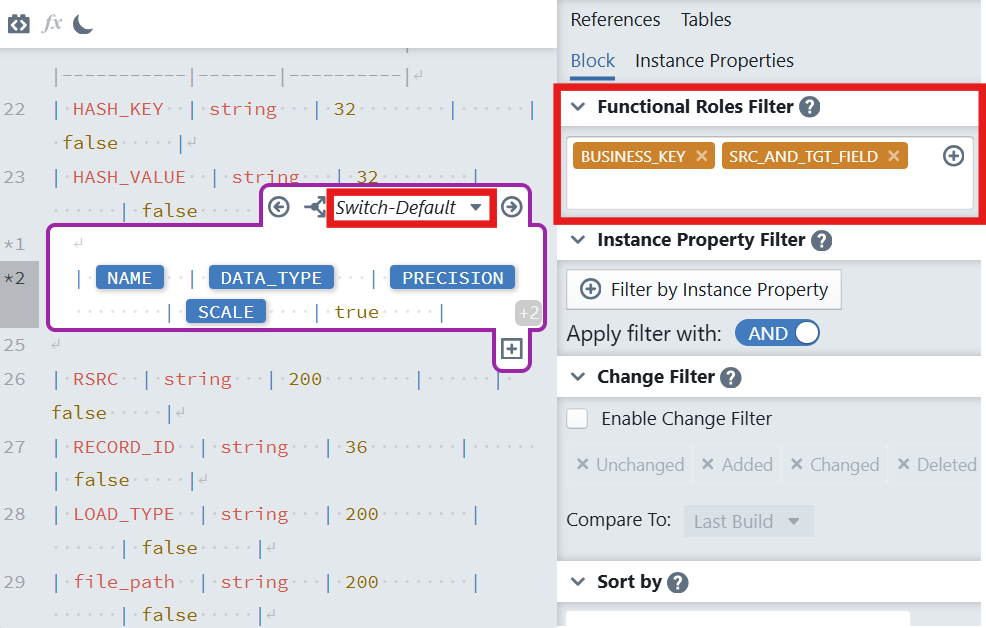This screenshot has width=986, height=628.
Task: Open the Last Build compare dropdown
Action: click(748, 521)
